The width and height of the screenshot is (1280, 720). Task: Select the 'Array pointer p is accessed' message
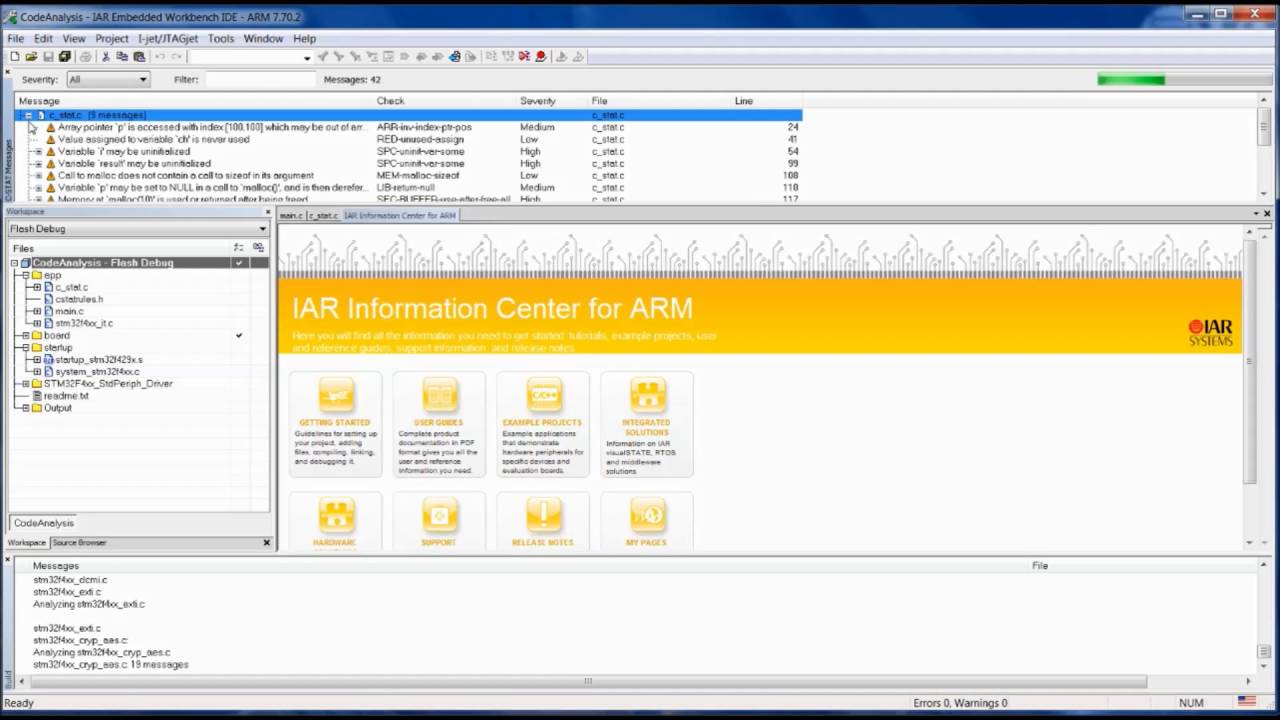(x=211, y=127)
